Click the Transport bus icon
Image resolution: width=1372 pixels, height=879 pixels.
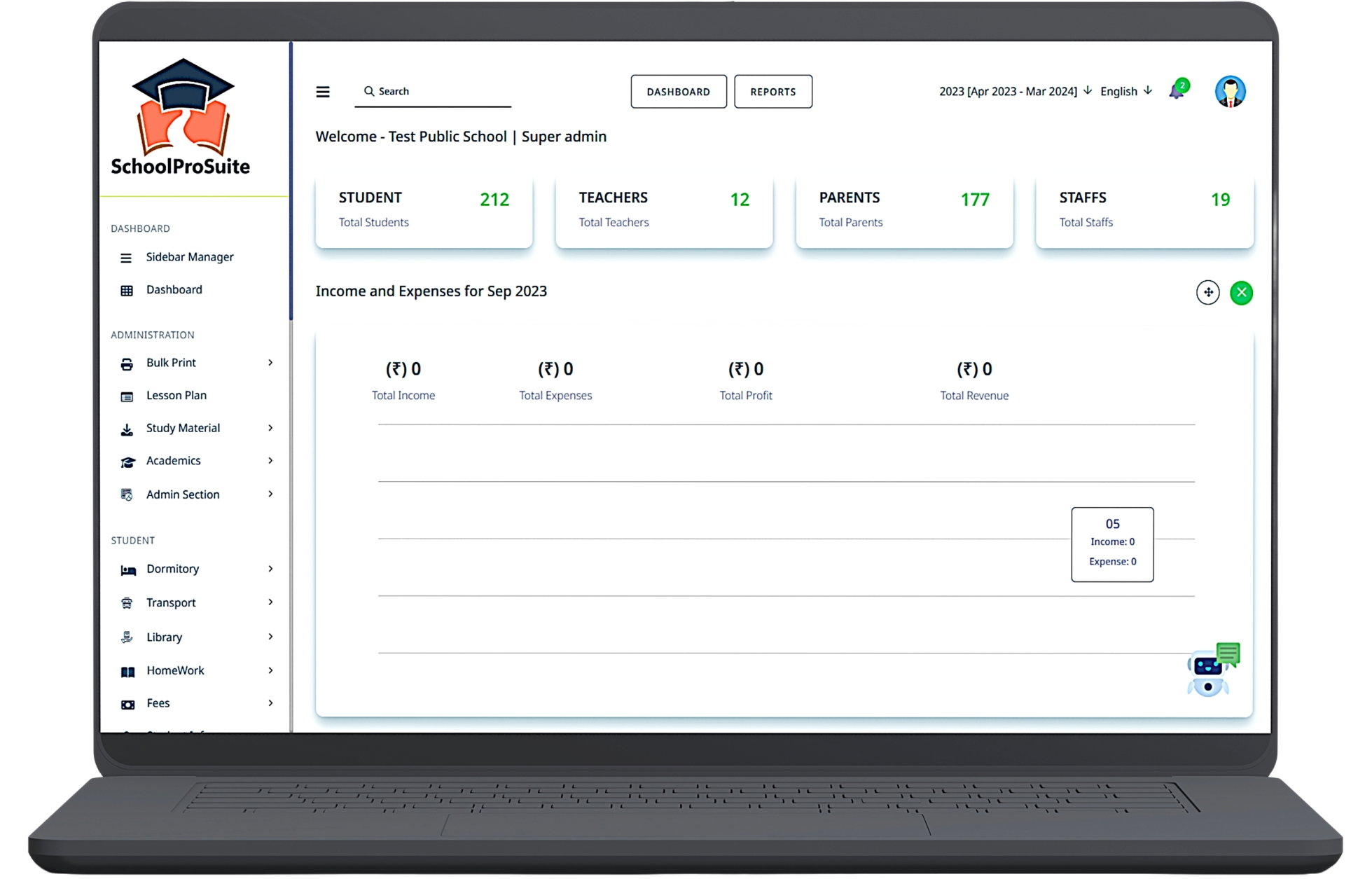click(x=127, y=603)
